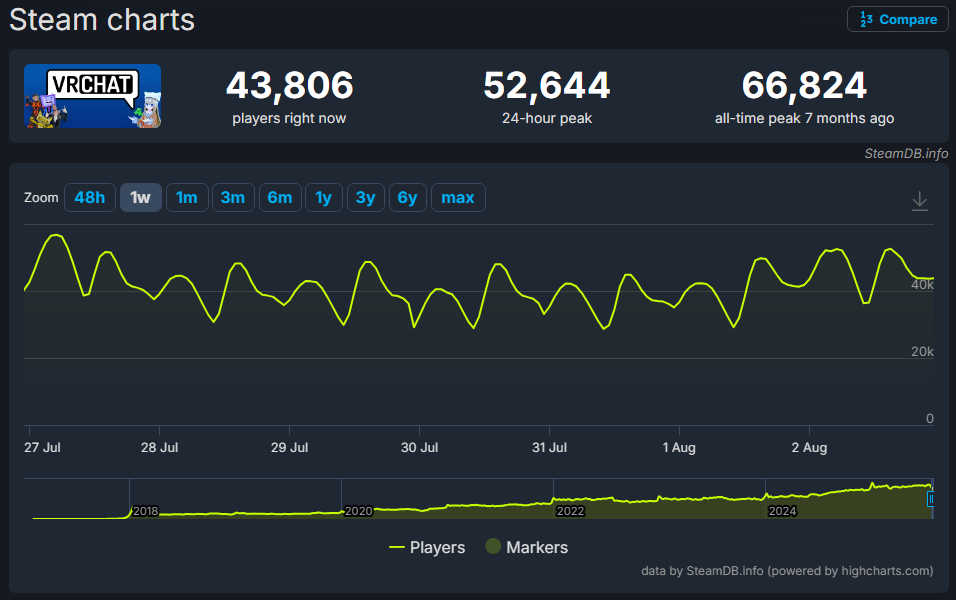Toggle the Players series in legend
This screenshot has height=600, width=956.
[x=427, y=547]
